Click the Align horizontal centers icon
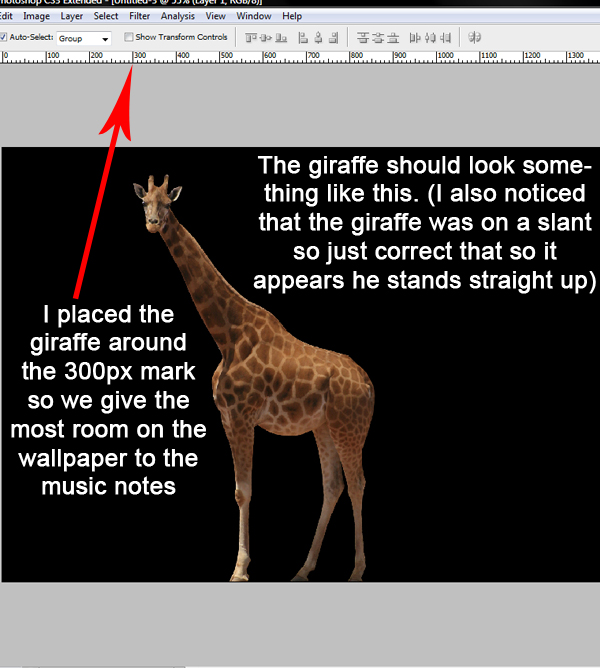 (318, 38)
